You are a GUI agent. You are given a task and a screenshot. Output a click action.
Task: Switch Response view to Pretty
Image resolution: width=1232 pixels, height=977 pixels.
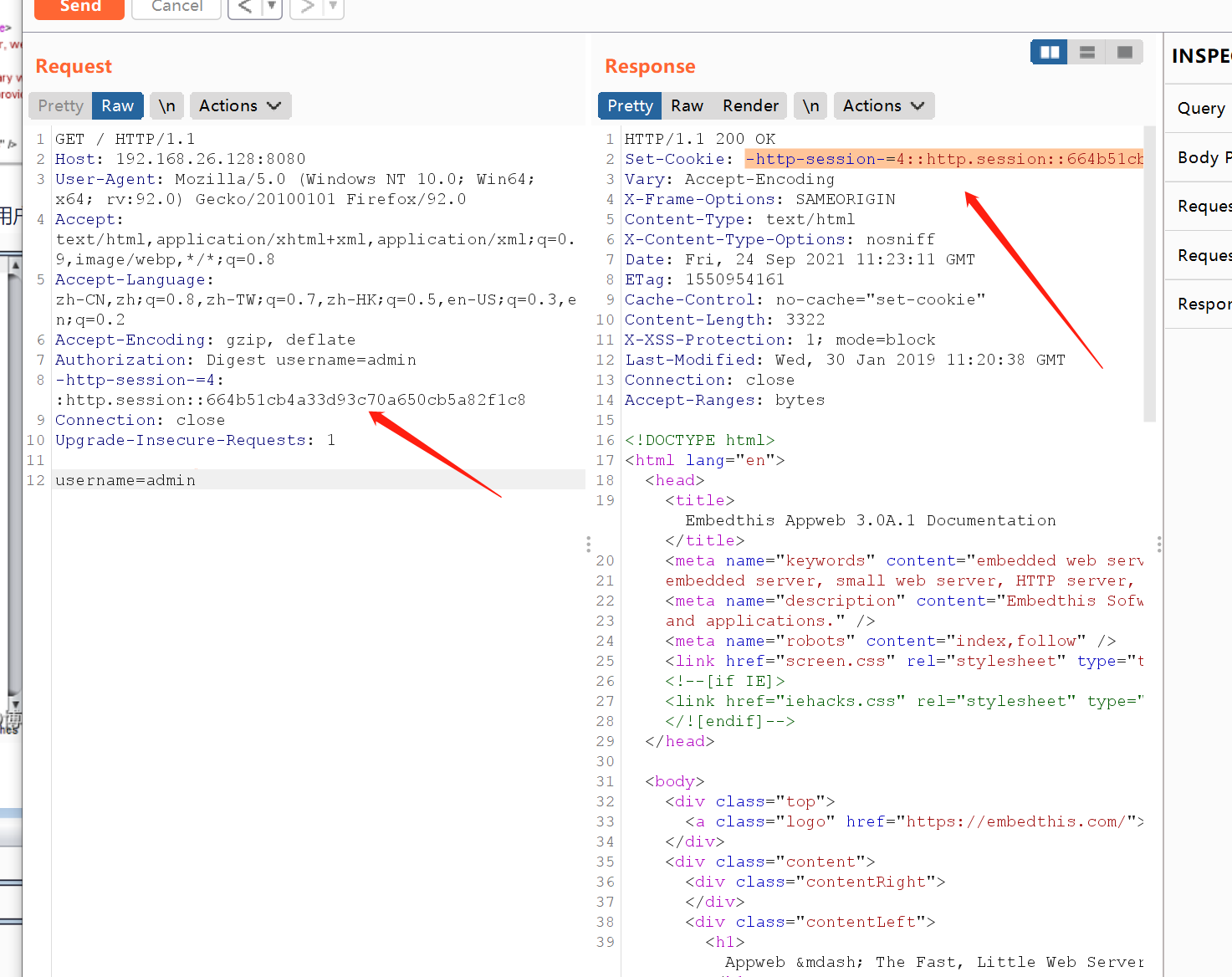(630, 106)
